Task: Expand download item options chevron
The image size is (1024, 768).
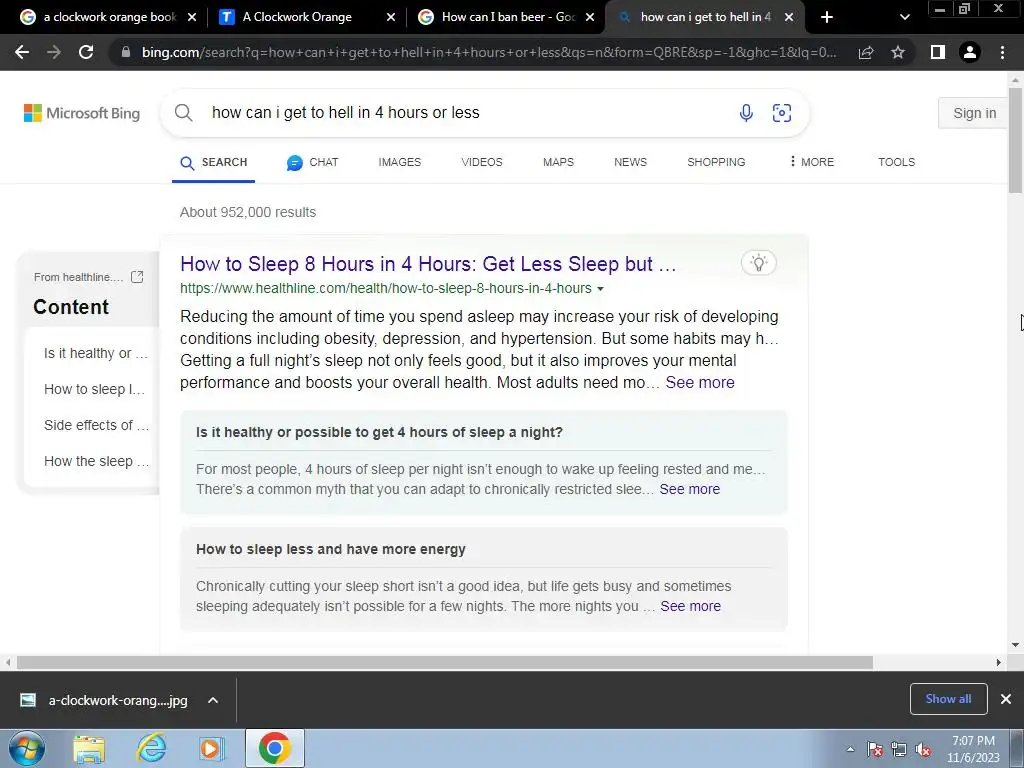Action: tap(213, 700)
